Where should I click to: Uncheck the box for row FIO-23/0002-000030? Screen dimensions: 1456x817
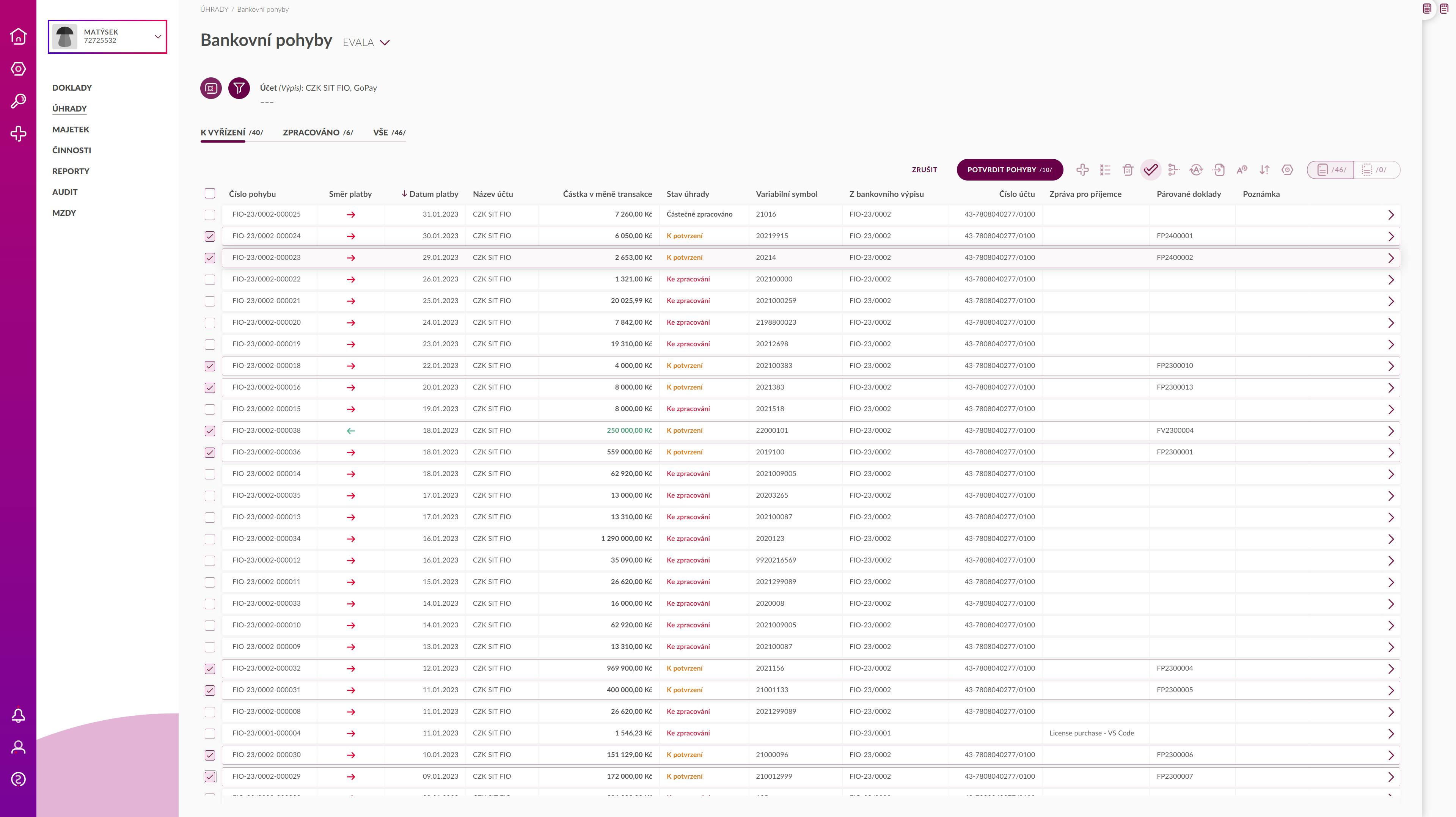210,756
